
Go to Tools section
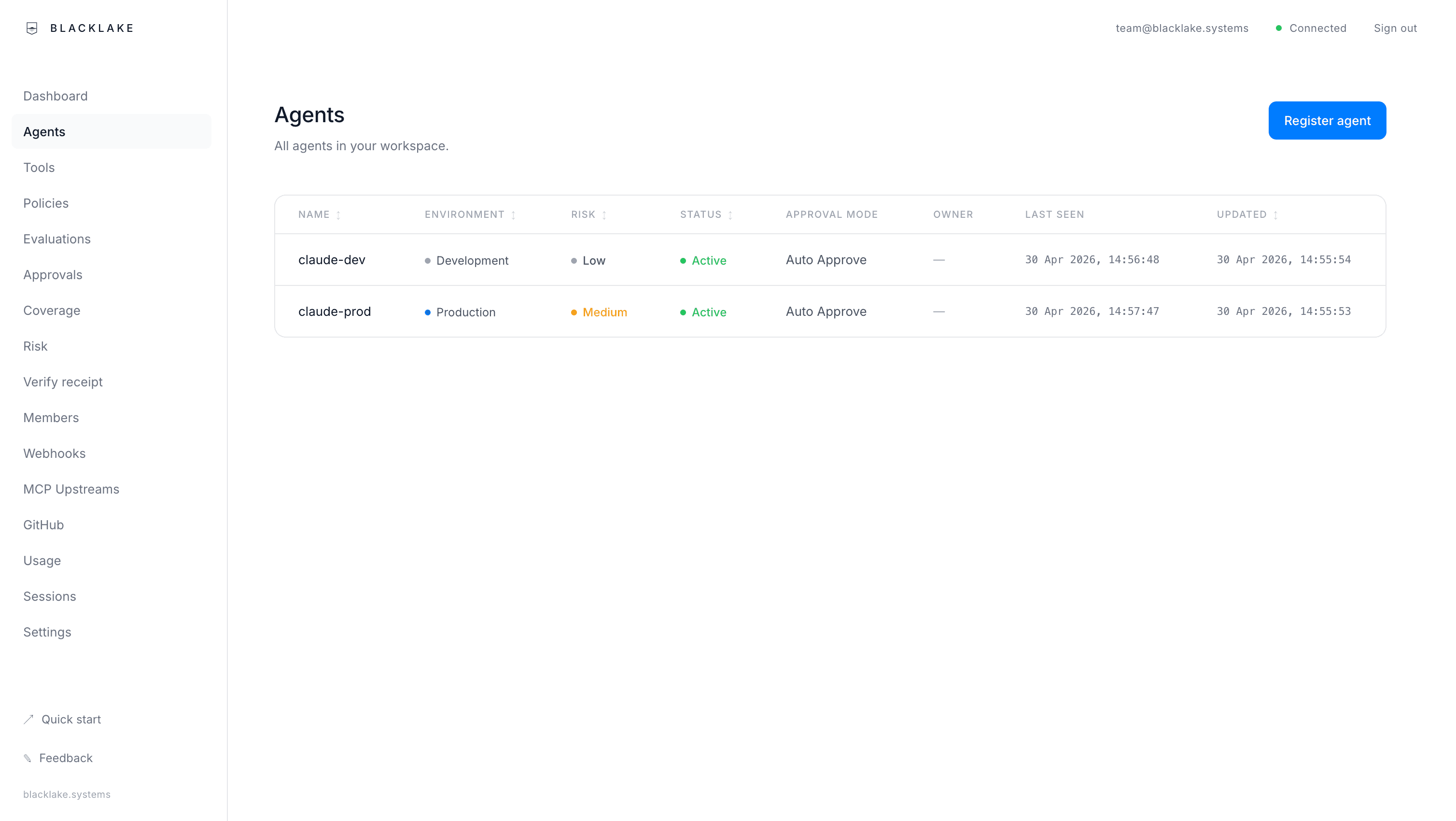39,168
